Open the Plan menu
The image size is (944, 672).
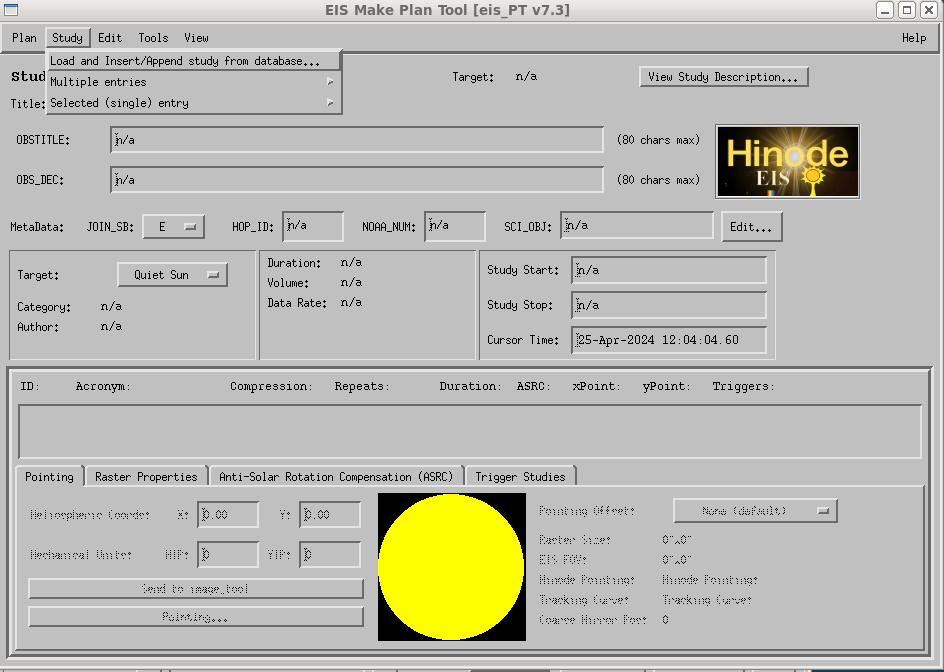24,38
